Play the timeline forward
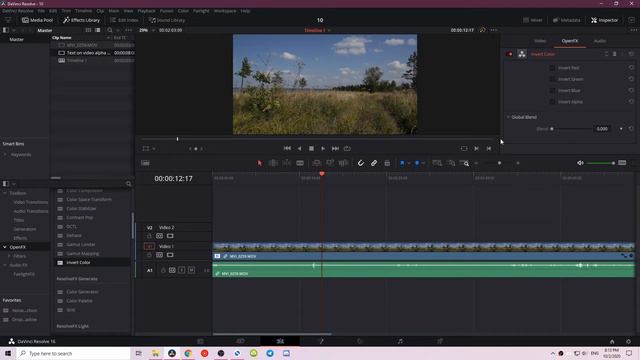 (323, 149)
